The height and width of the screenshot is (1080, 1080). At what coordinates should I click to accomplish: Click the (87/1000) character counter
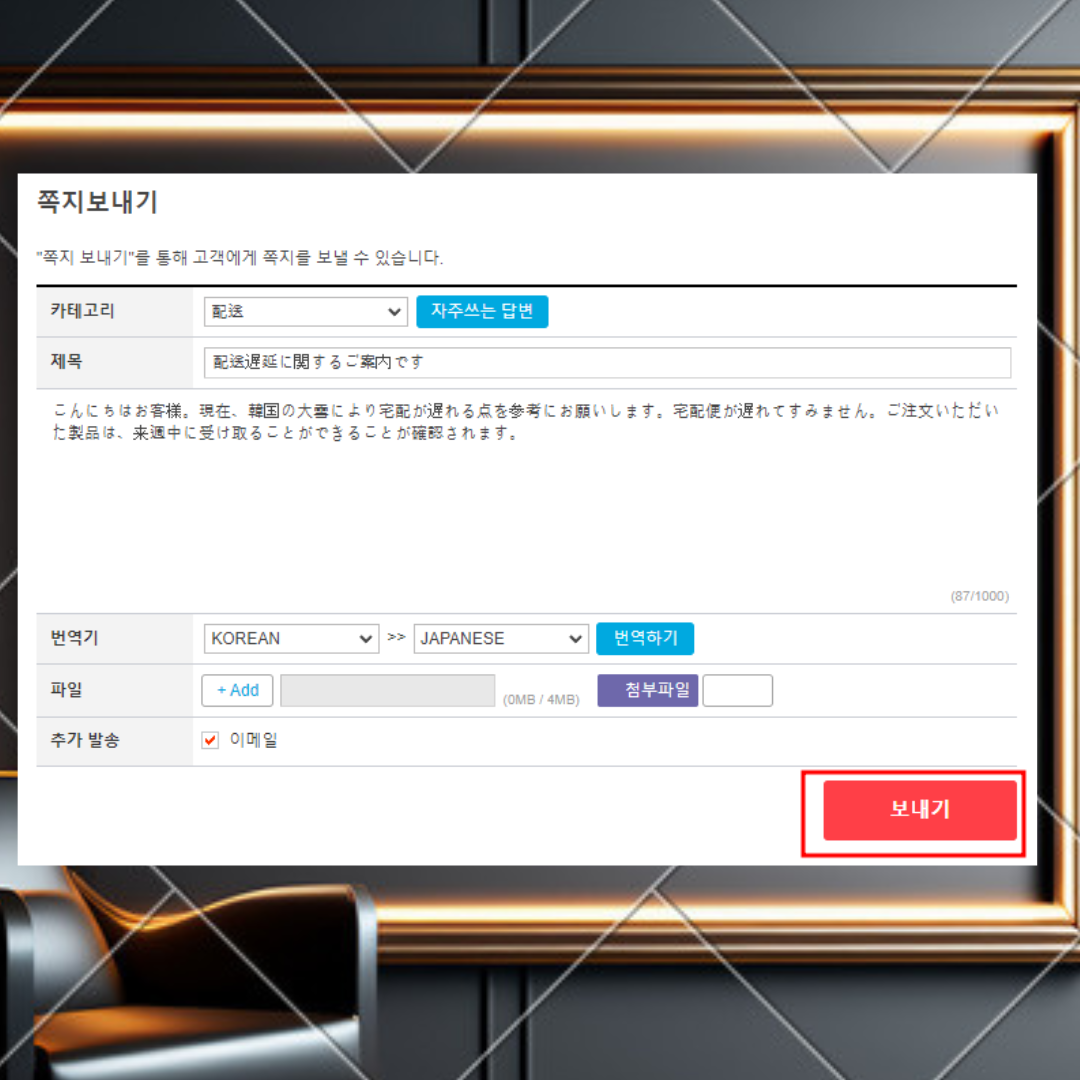point(979,596)
